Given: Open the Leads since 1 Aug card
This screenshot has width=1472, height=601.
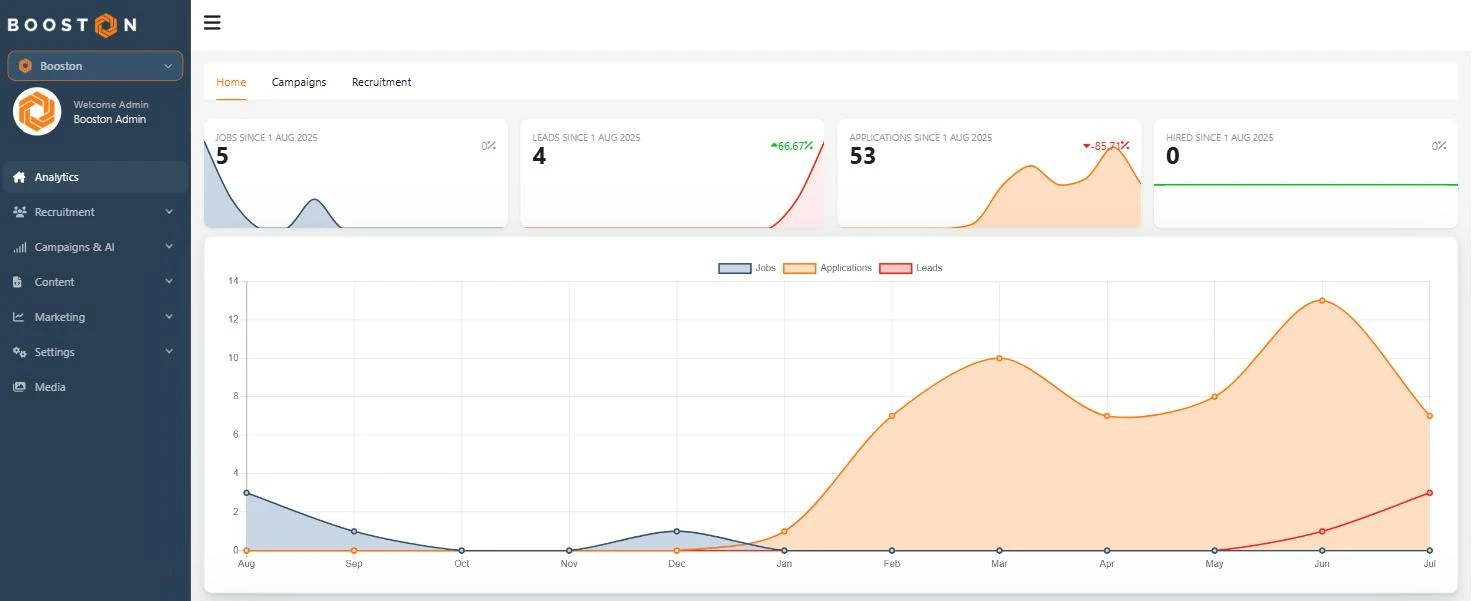Looking at the screenshot, I should tap(672, 174).
